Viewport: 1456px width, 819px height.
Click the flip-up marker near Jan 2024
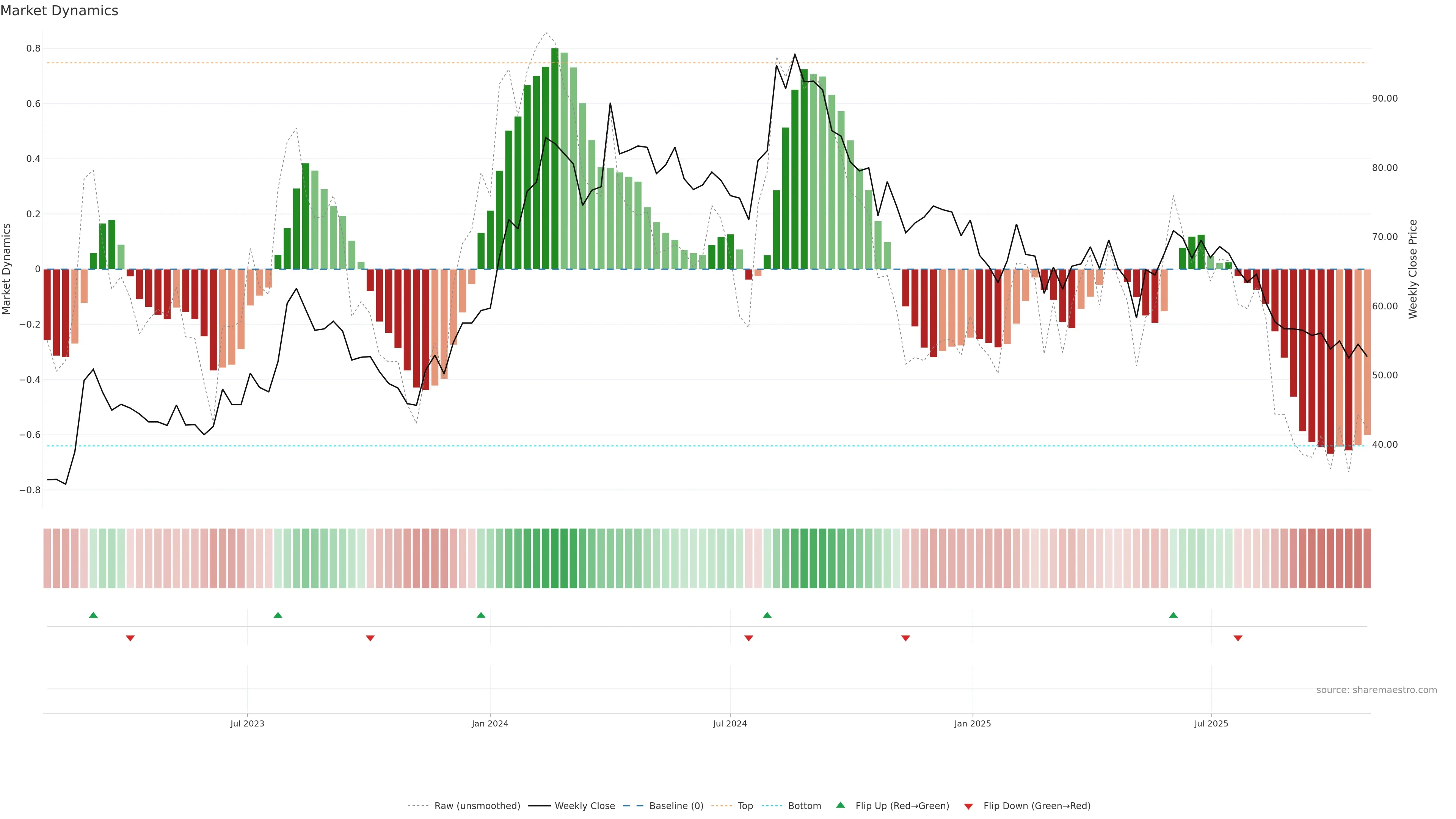point(481,615)
